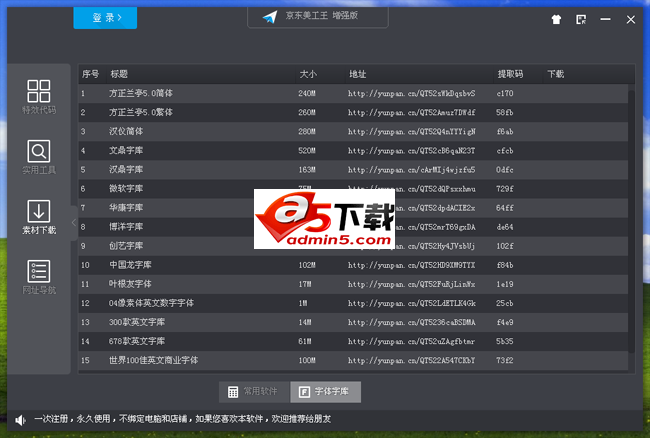Click the 京东美工王 增强版 title label
Screen dimensions: 650x438
point(322,16)
